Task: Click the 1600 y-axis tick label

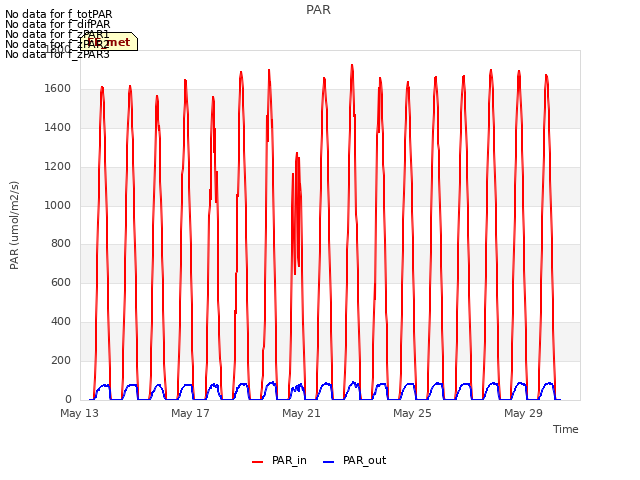Action: point(58,89)
